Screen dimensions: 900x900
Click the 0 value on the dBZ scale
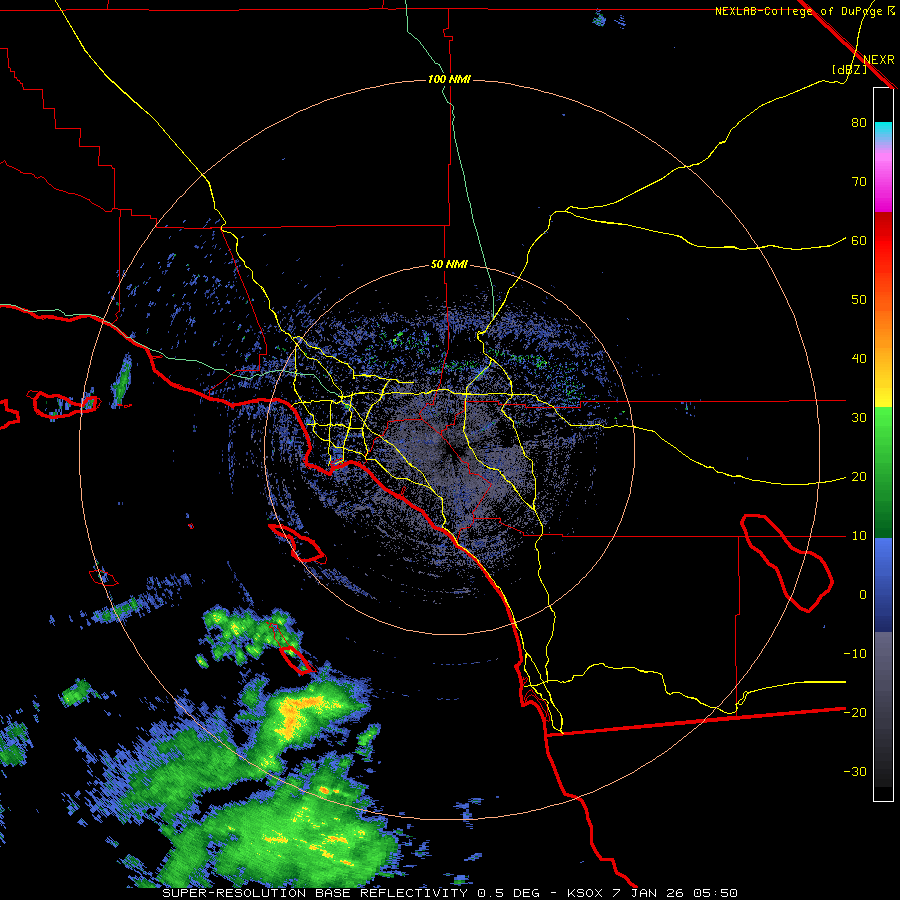(862, 595)
